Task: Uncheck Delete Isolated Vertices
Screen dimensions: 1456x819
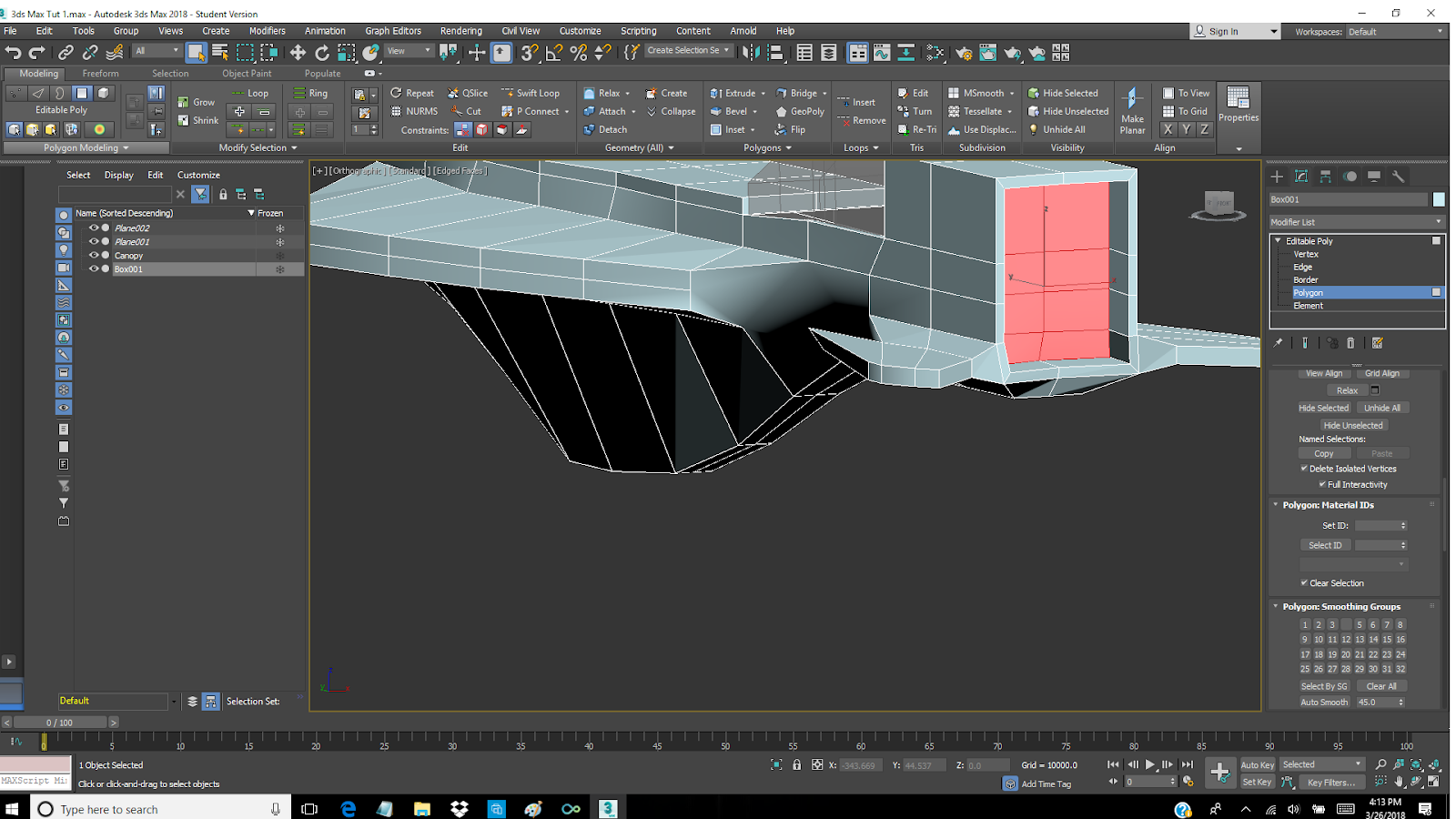Action: [x=1306, y=468]
